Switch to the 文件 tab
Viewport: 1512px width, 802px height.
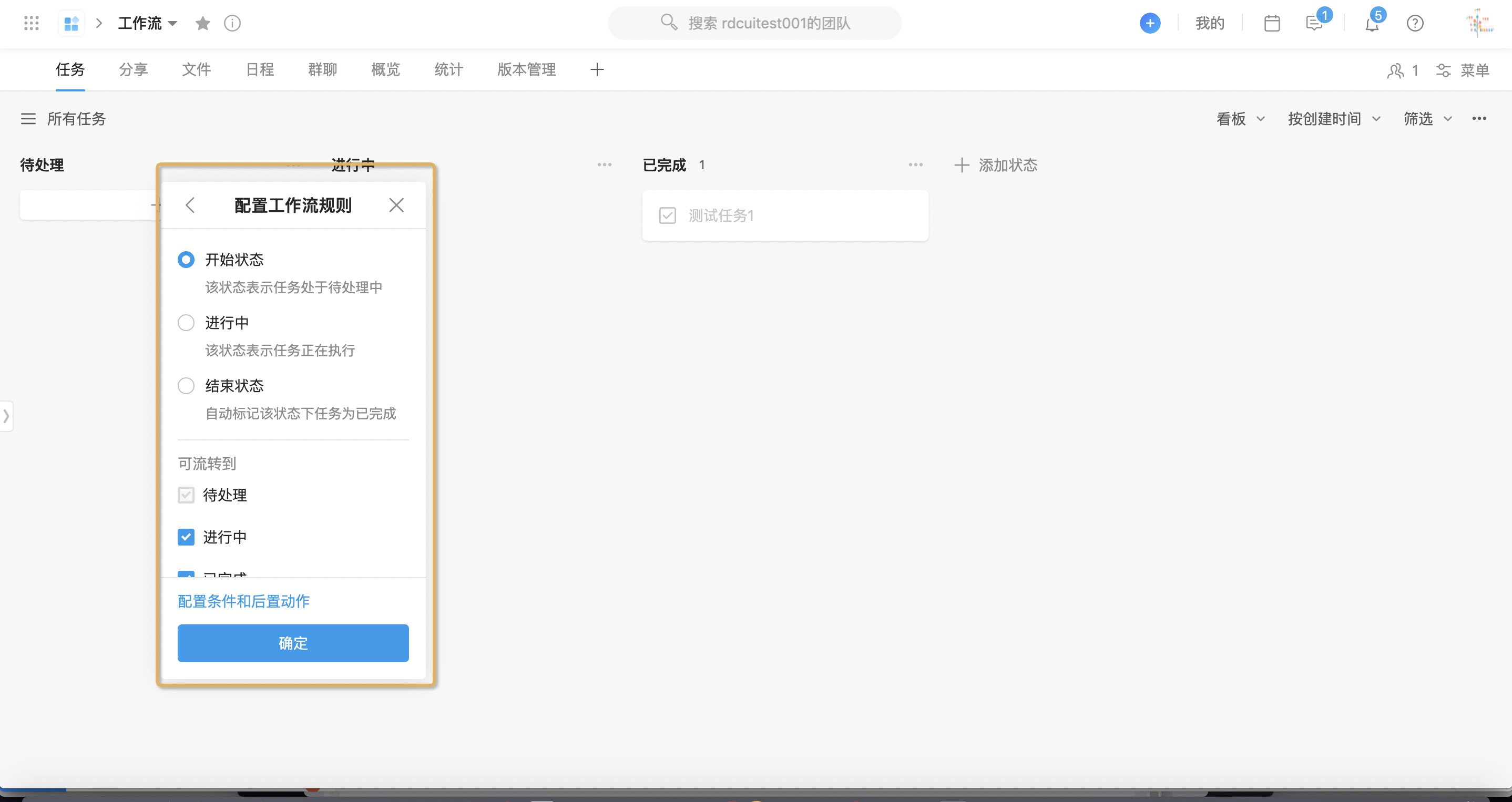(x=197, y=69)
